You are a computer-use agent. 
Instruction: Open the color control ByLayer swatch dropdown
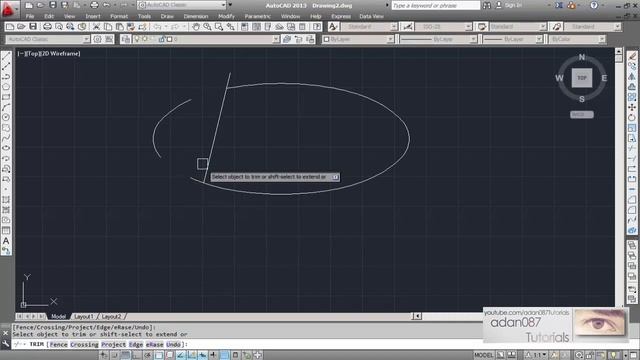coord(358,39)
